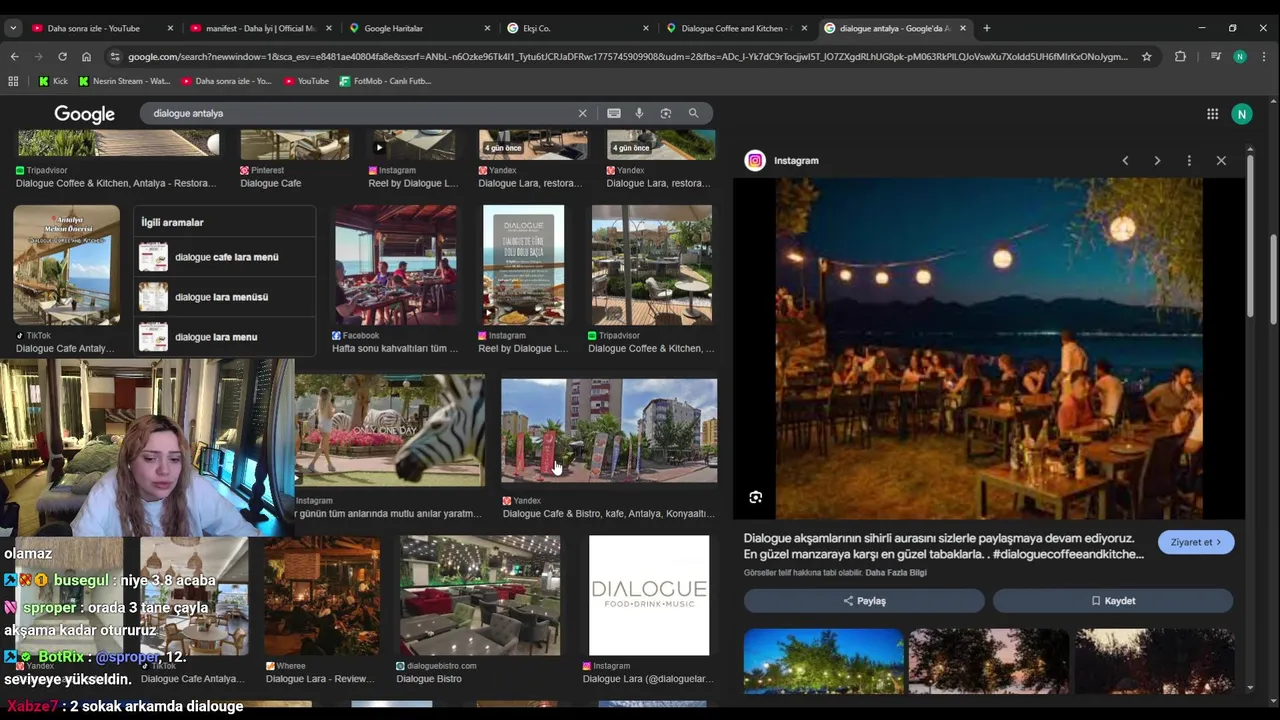Show previous image in preview panel

tap(1125, 160)
